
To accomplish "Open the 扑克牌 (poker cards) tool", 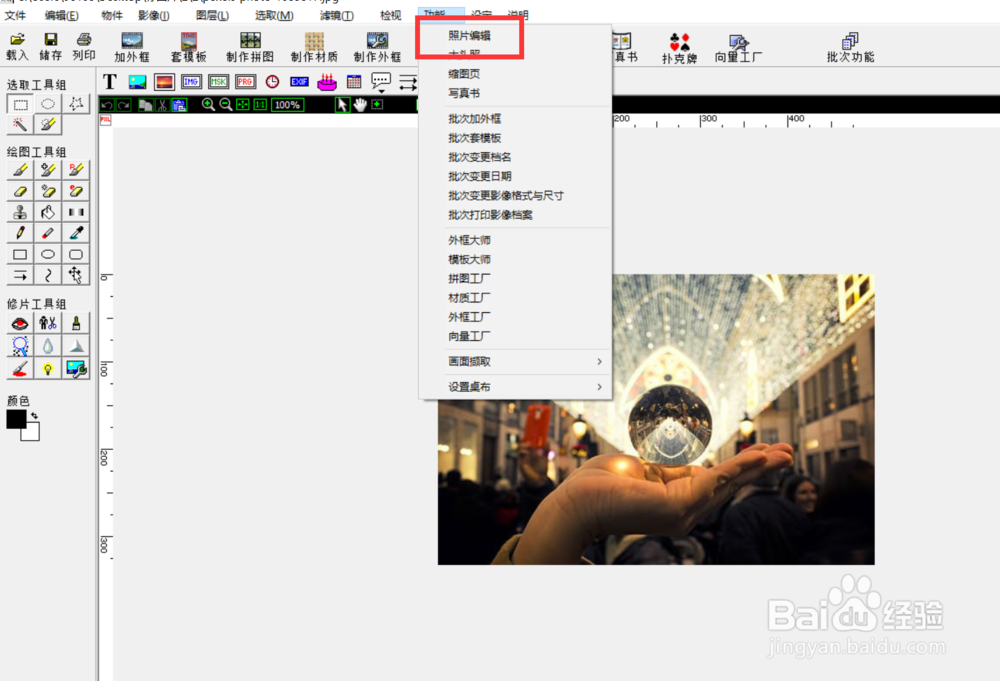I will click(x=679, y=48).
